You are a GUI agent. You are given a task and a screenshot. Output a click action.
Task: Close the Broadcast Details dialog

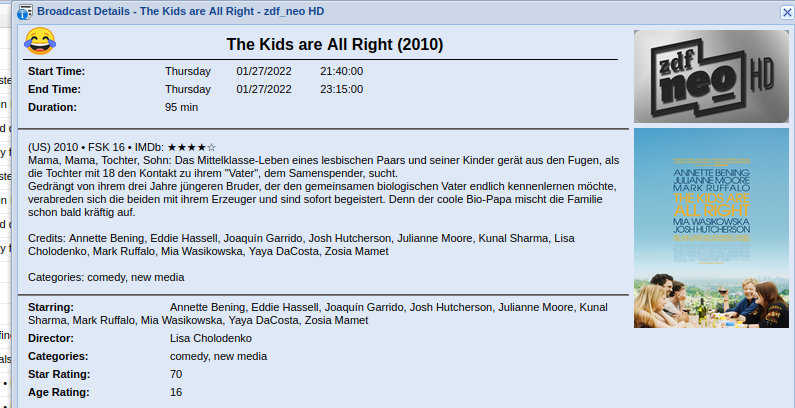(x=787, y=13)
